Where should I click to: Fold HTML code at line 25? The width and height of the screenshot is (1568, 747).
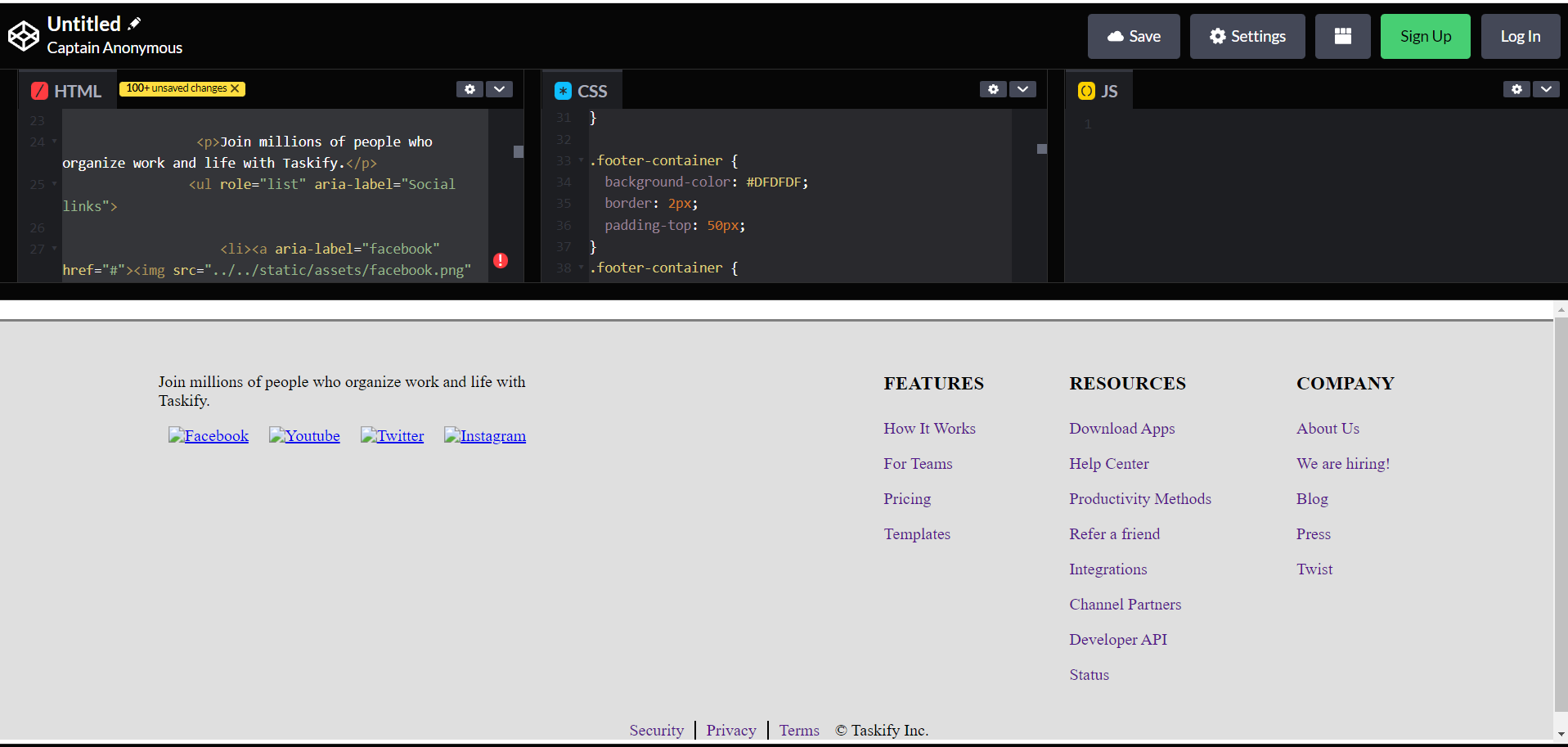(x=55, y=184)
